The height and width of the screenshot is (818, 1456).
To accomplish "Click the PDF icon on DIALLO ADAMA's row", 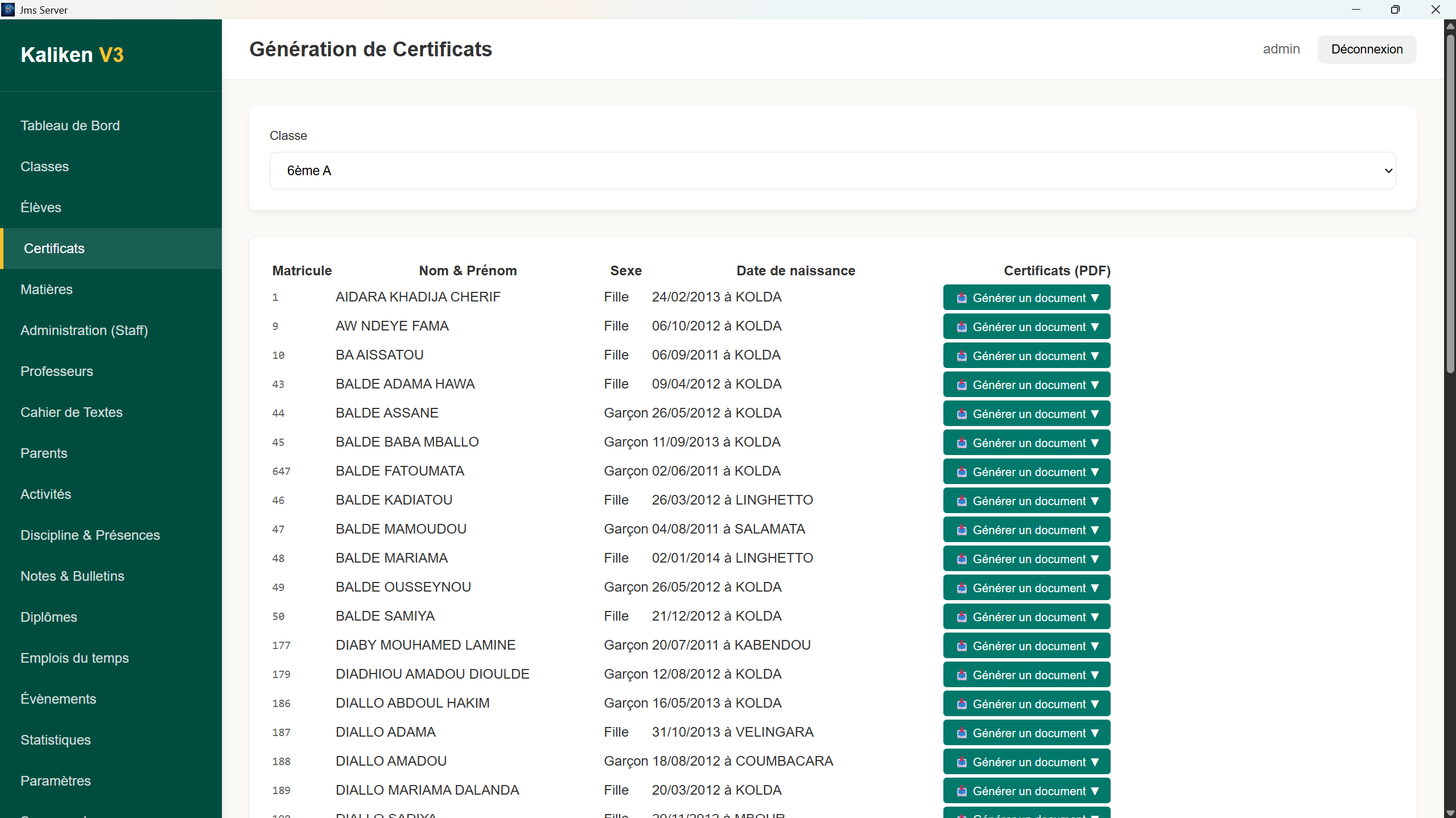I will (x=962, y=733).
